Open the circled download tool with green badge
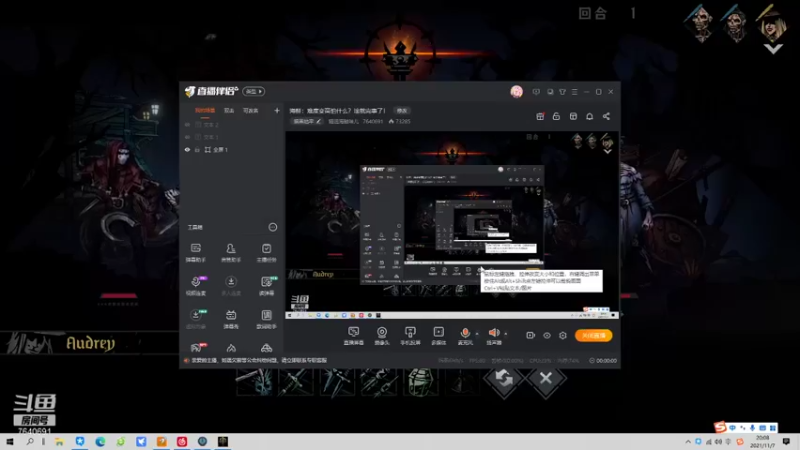The image size is (800, 450). [x=195, y=319]
